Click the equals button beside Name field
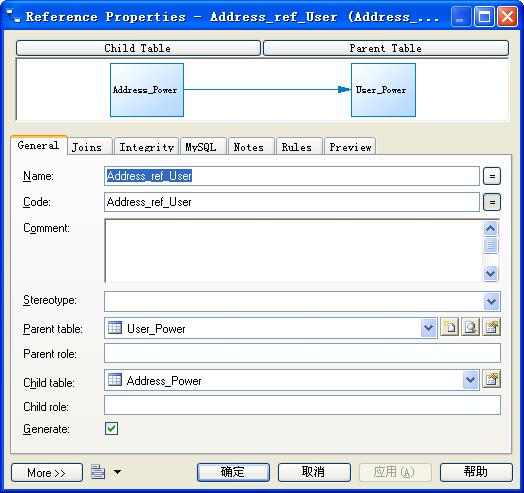 [492, 176]
